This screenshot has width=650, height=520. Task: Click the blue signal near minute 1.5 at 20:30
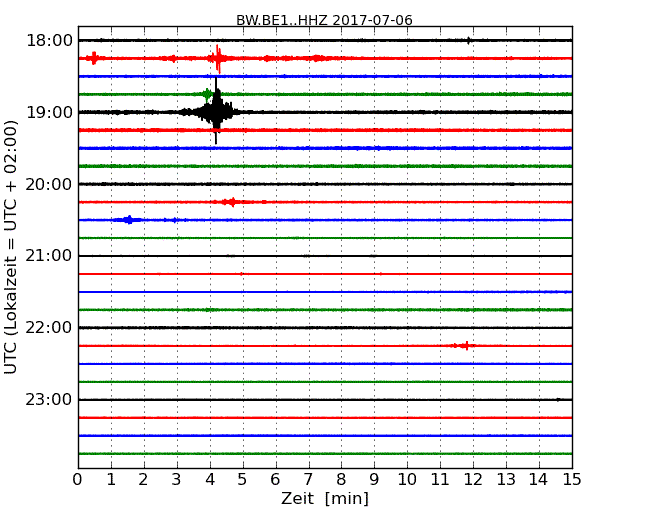point(129,220)
